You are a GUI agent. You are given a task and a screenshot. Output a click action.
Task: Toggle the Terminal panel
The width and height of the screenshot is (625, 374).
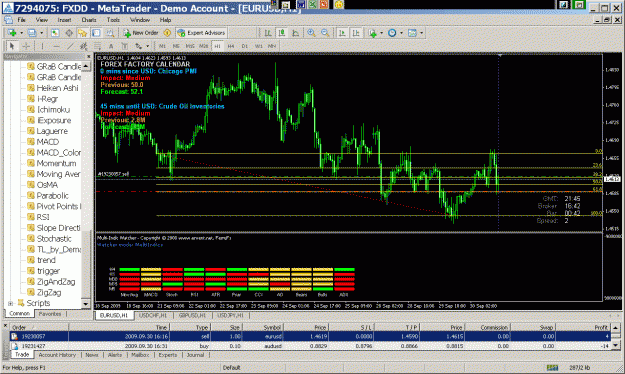96,33
